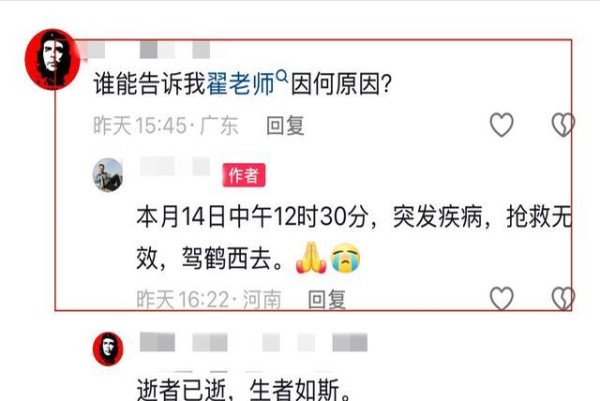The width and height of the screenshot is (600, 401).
Task: Like the comment asking about 翟老师
Action: tap(502, 125)
